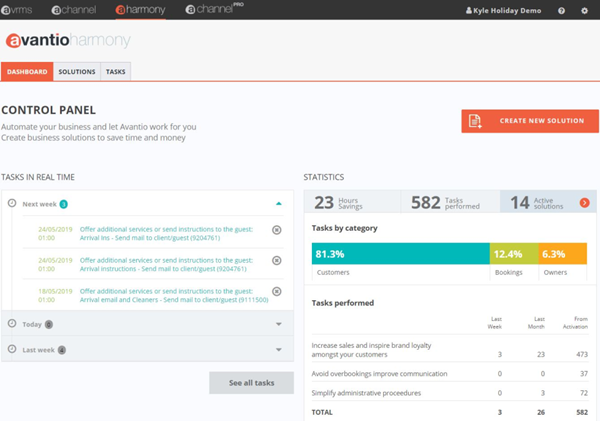Image resolution: width=600 pixels, height=421 pixels.
Task: Click the See all tasks button
Action: click(x=251, y=383)
